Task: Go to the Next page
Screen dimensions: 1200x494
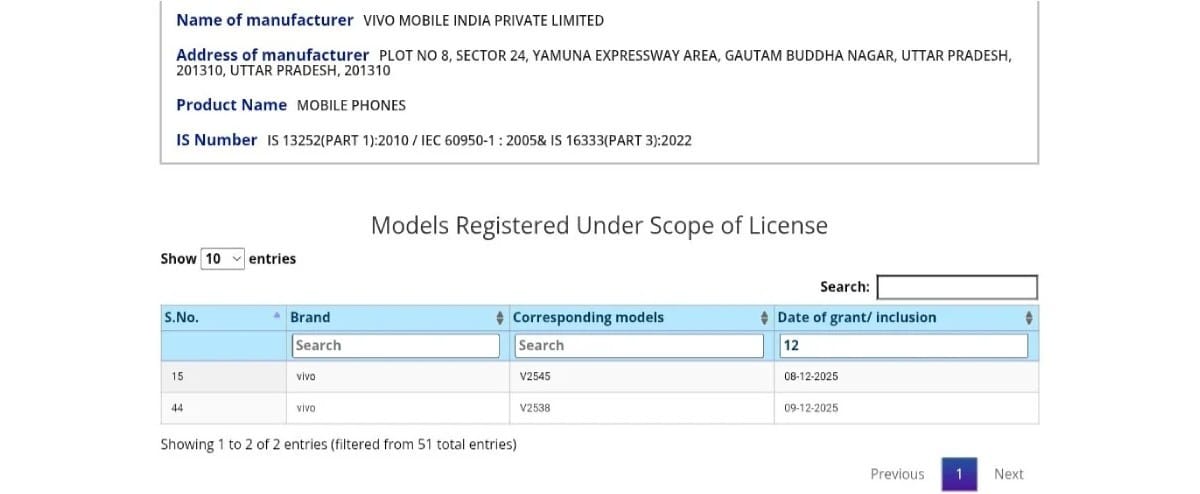Action: 1009,474
